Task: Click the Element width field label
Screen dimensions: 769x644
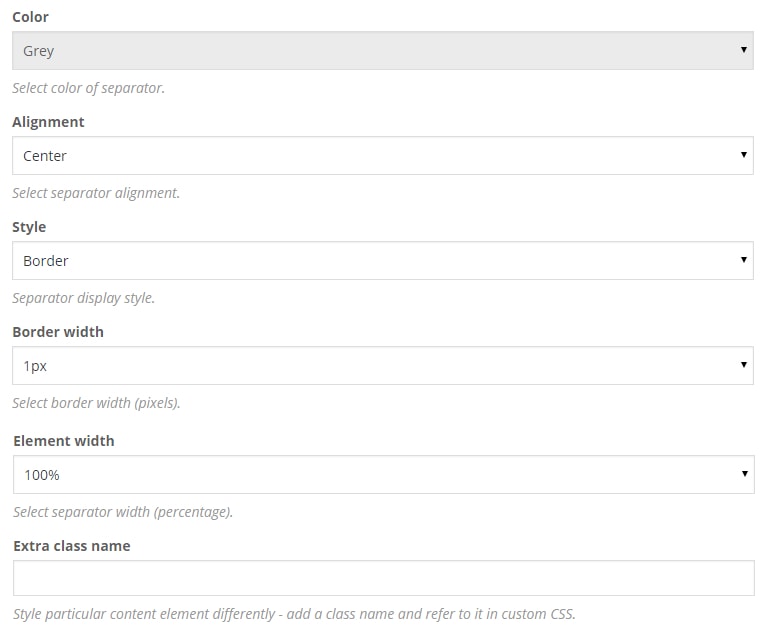Action: (x=63, y=441)
